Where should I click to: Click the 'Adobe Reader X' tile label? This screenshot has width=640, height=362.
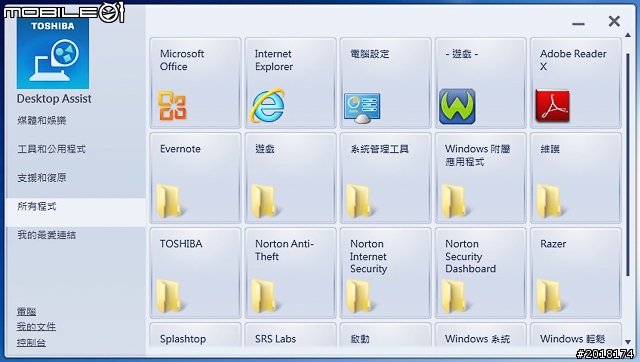(x=573, y=60)
